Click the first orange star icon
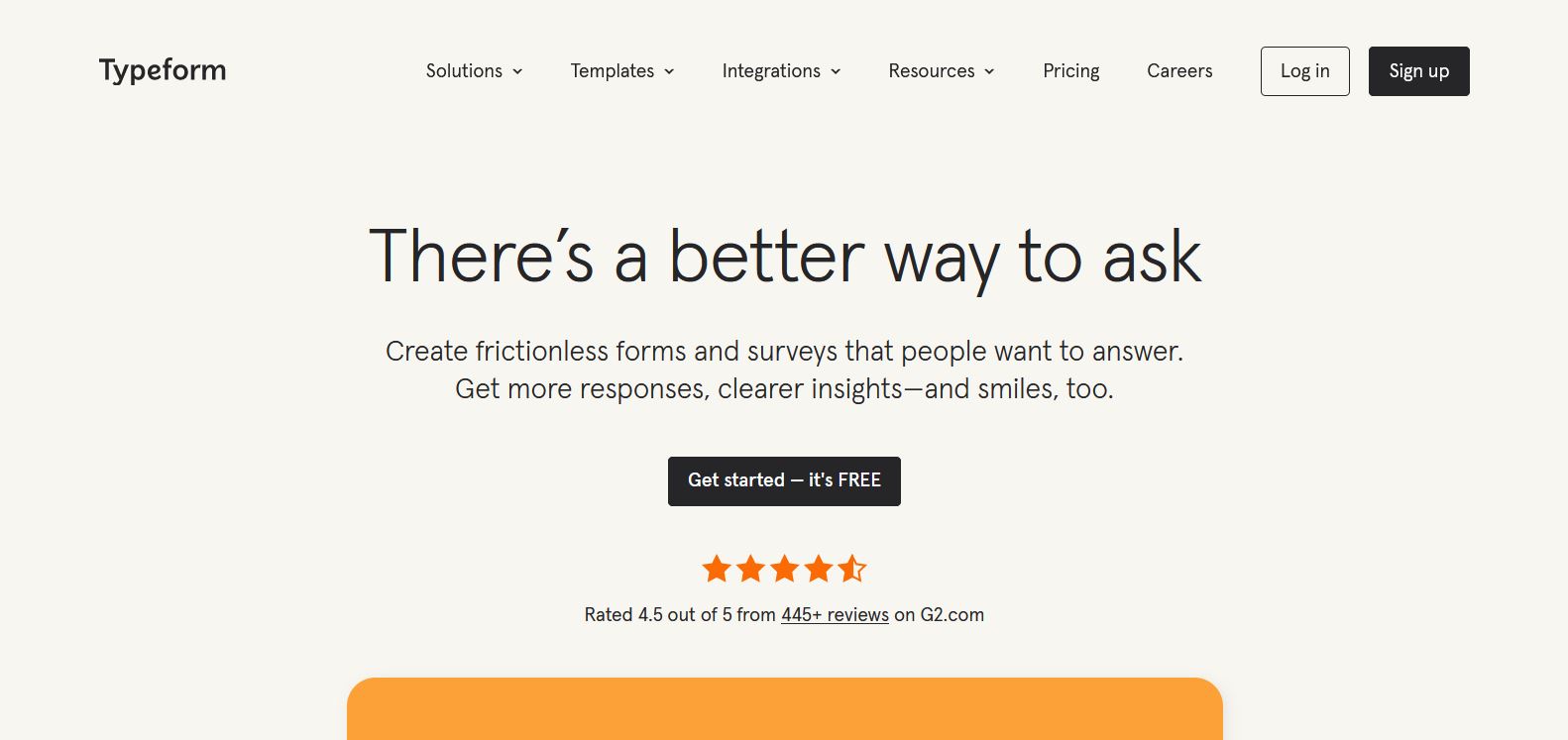Image resolution: width=1568 pixels, height=740 pixels. coord(717,569)
